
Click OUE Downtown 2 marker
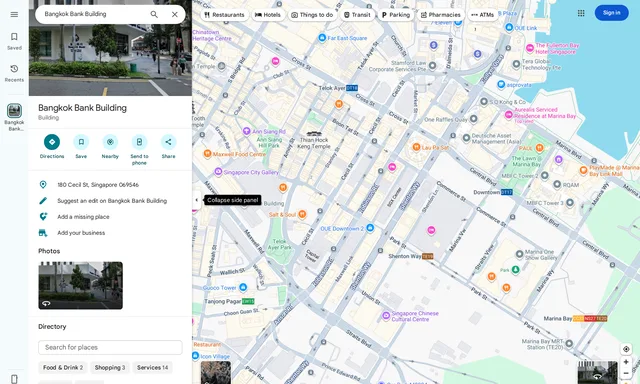(x=370, y=228)
